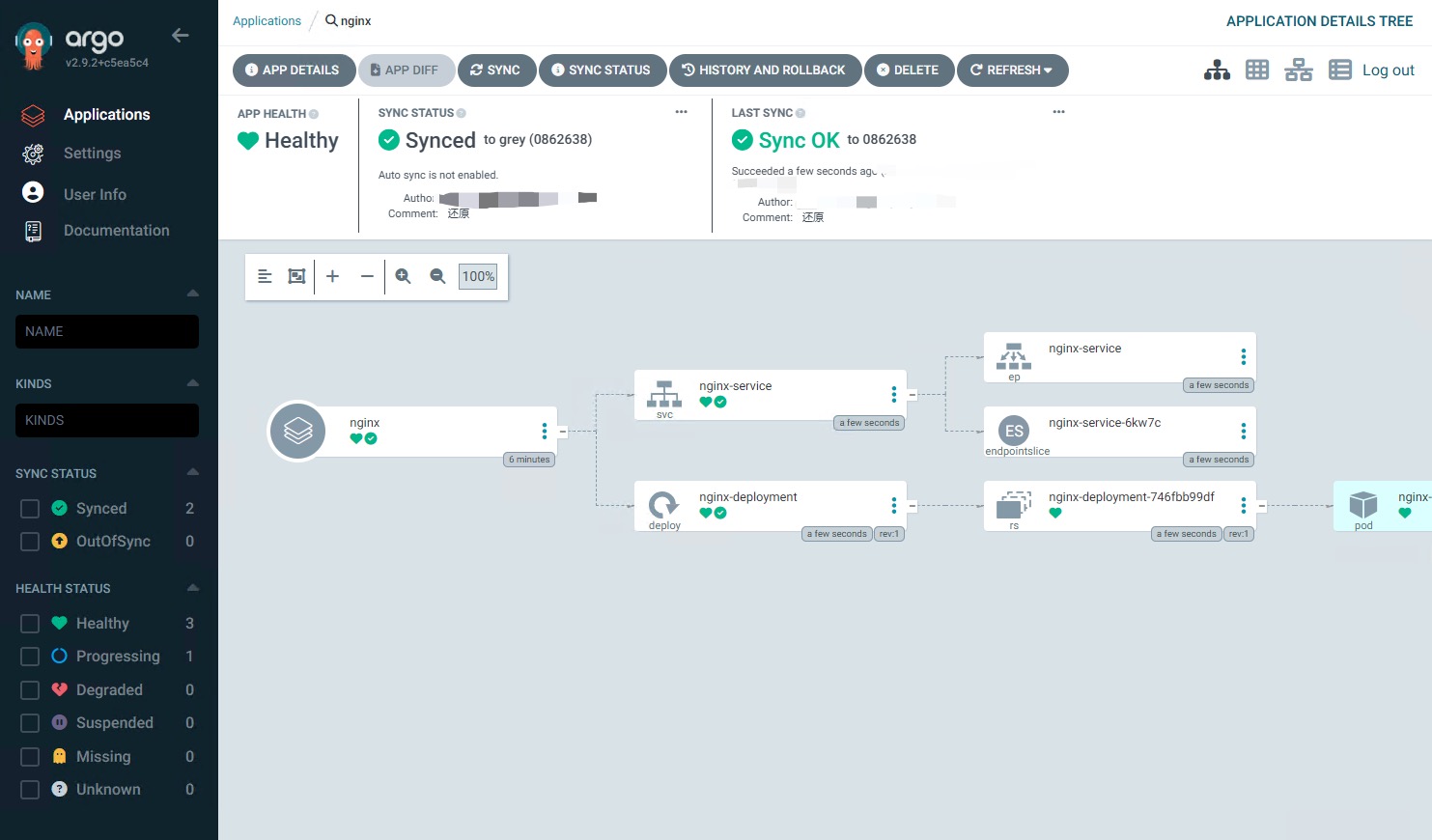Image resolution: width=1432 pixels, height=840 pixels.
Task: Click the Applications breadcrumb link
Action: tap(267, 21)
